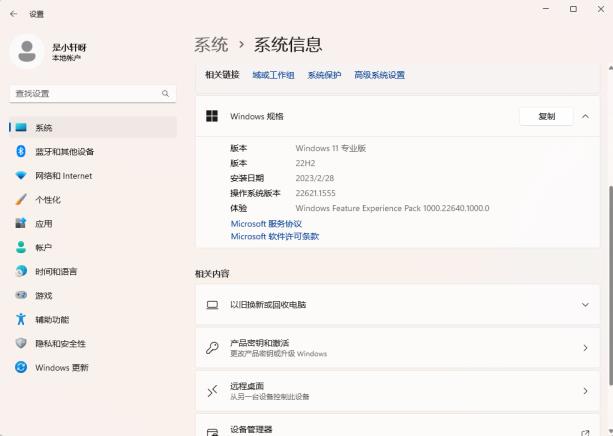Click the 个性化 paintbrush icon
The width and height of the screenshot is (613, 436).
tap(21, 199)
